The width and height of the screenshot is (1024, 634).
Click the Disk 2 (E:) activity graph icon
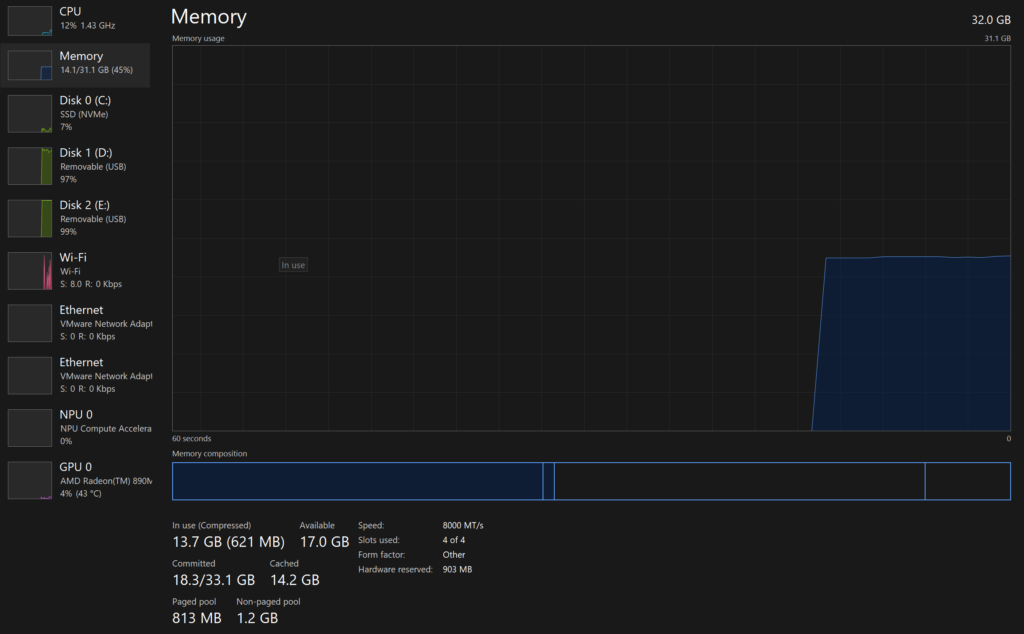point(30,218)
